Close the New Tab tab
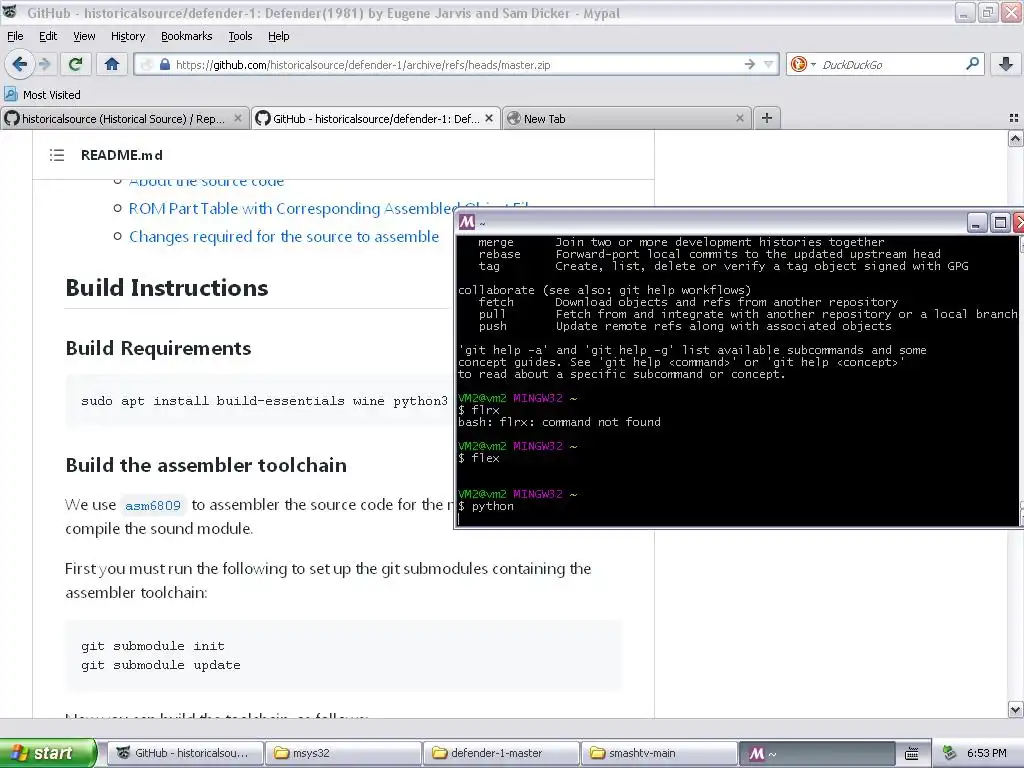Screen dimensions: 1024x768 click(739, 118)
